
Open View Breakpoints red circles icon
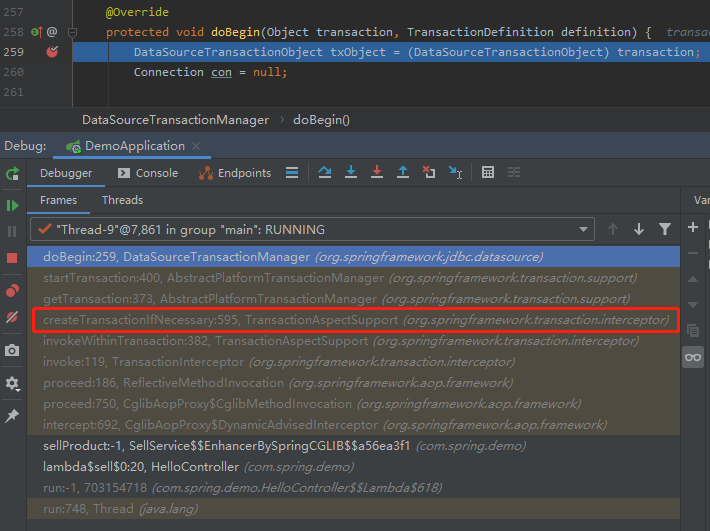[x=12, y=291]
